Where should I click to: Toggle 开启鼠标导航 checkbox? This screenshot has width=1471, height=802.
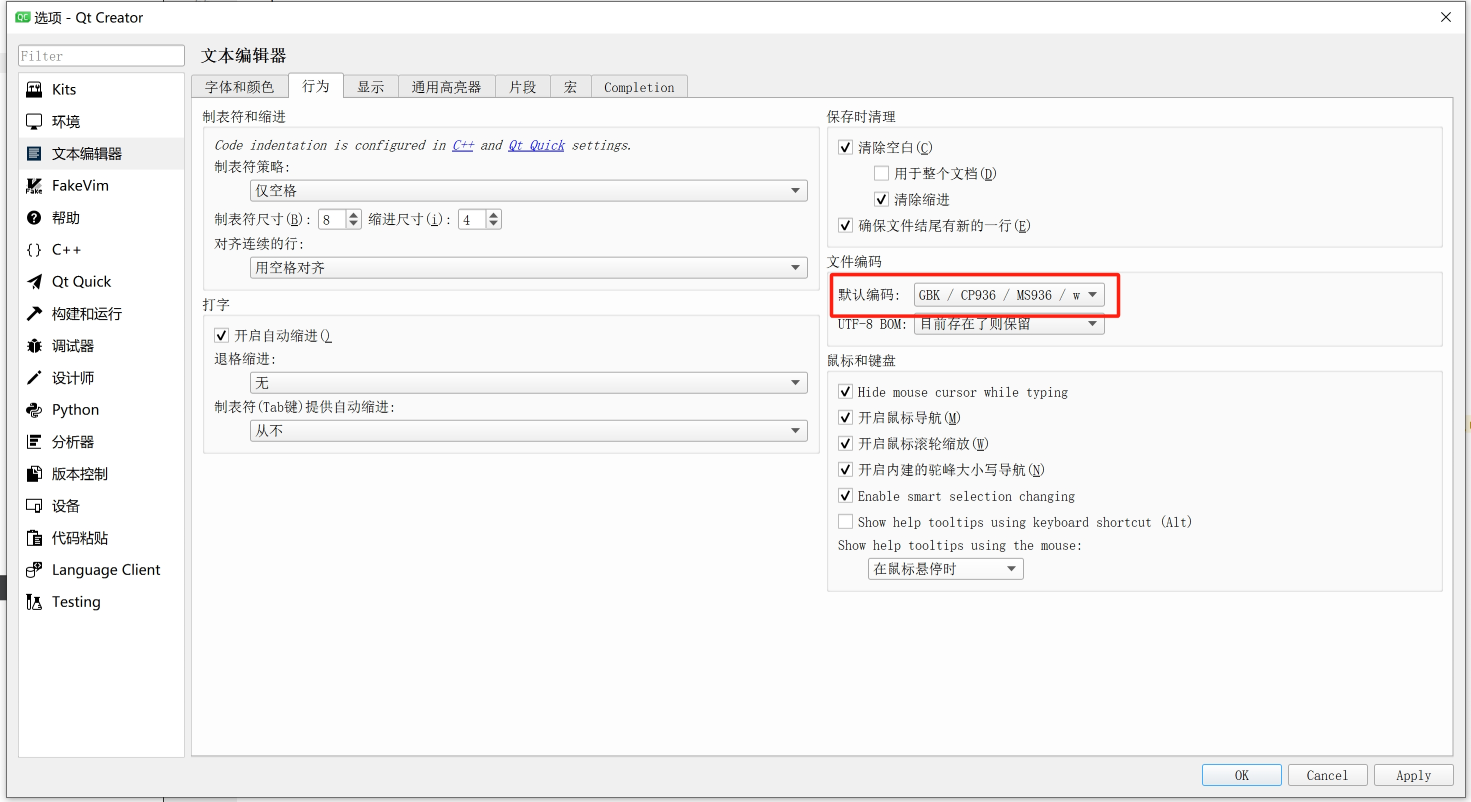point(846,417)
